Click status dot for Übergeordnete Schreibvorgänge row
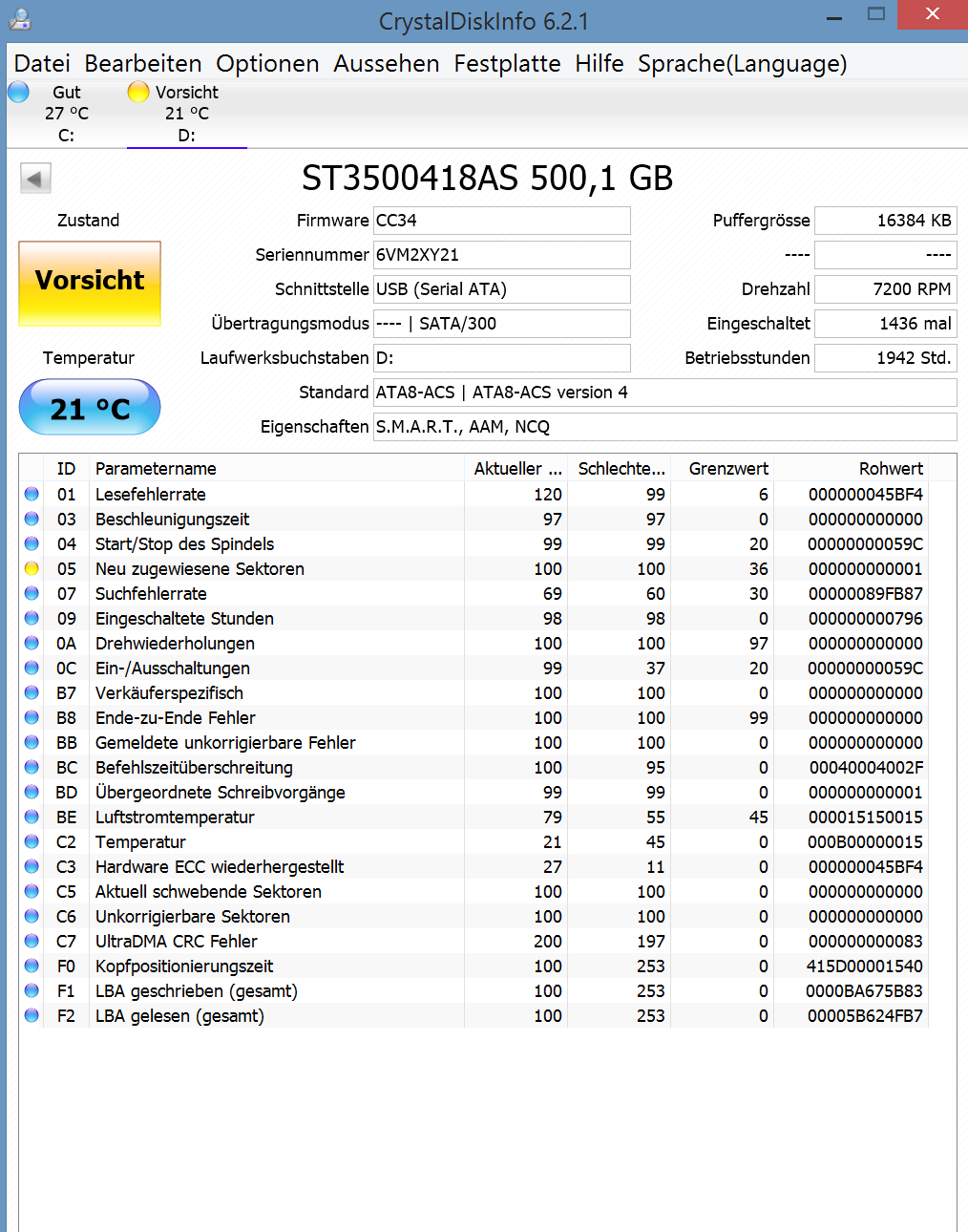 point(32,792)
